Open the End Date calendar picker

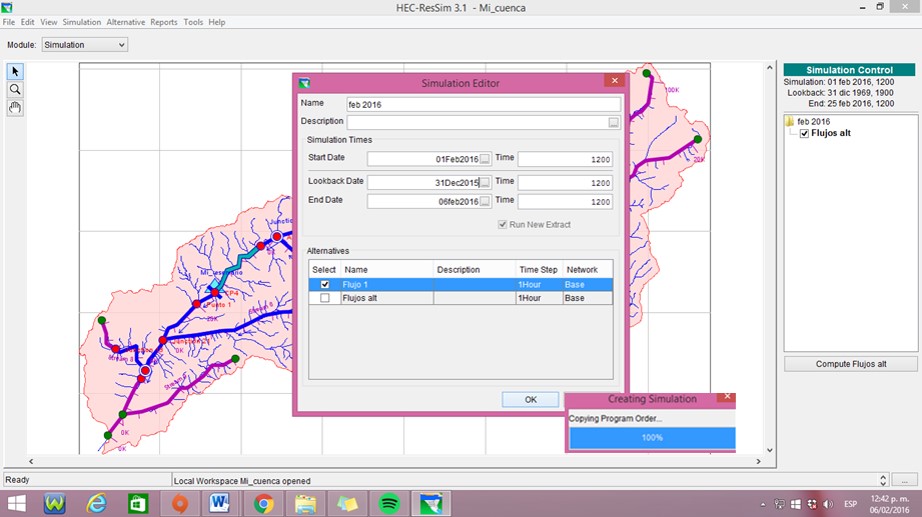[485, 201]
